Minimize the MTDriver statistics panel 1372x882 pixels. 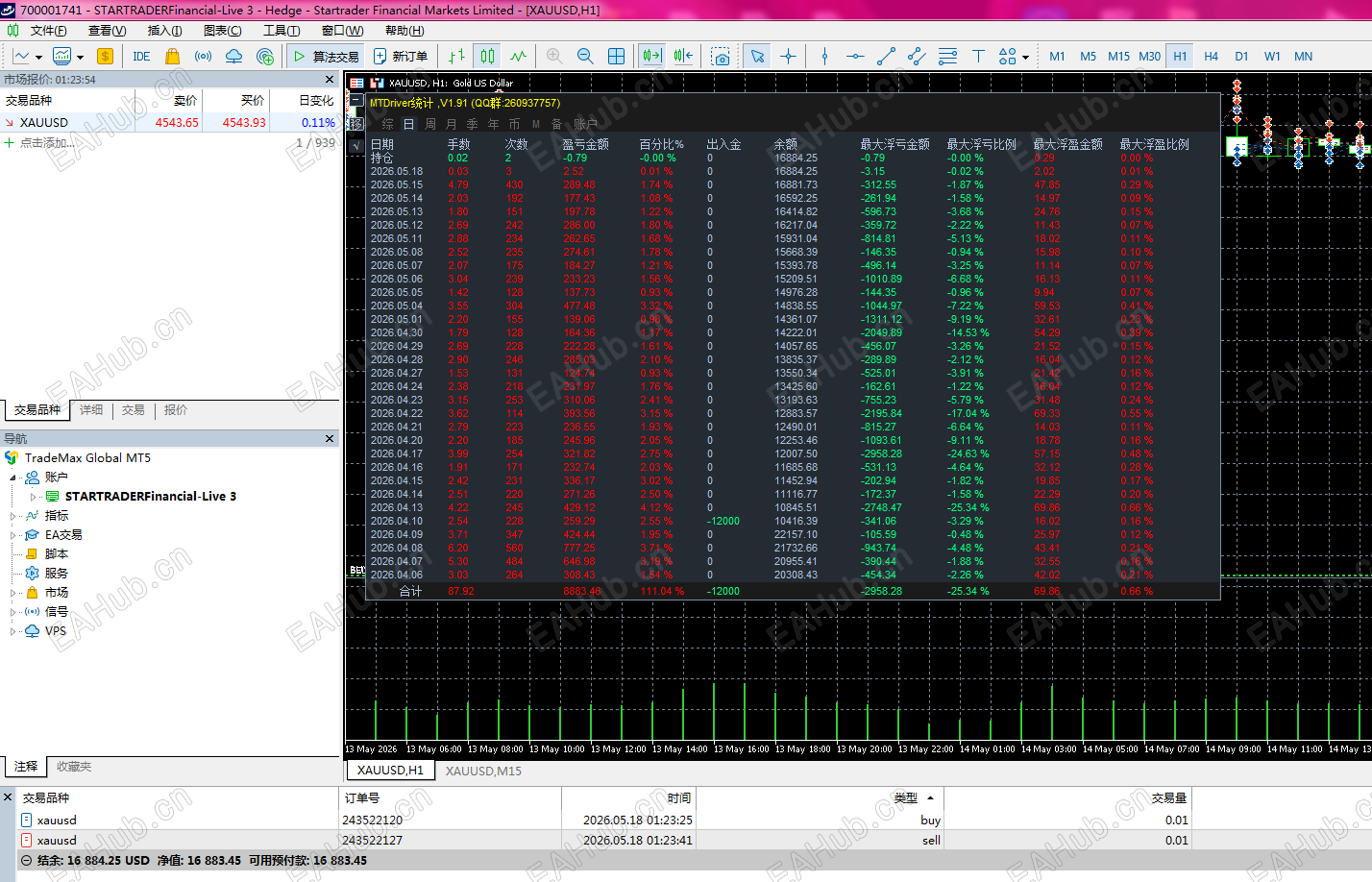pos(356,101)
